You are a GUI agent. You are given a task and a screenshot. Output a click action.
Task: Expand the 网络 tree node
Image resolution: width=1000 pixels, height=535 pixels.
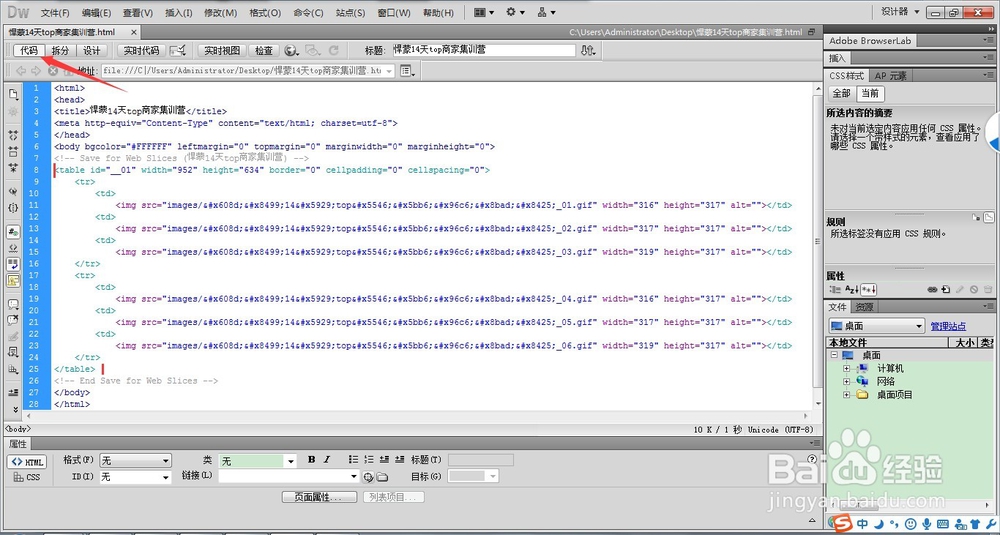(x=847, y=381)
